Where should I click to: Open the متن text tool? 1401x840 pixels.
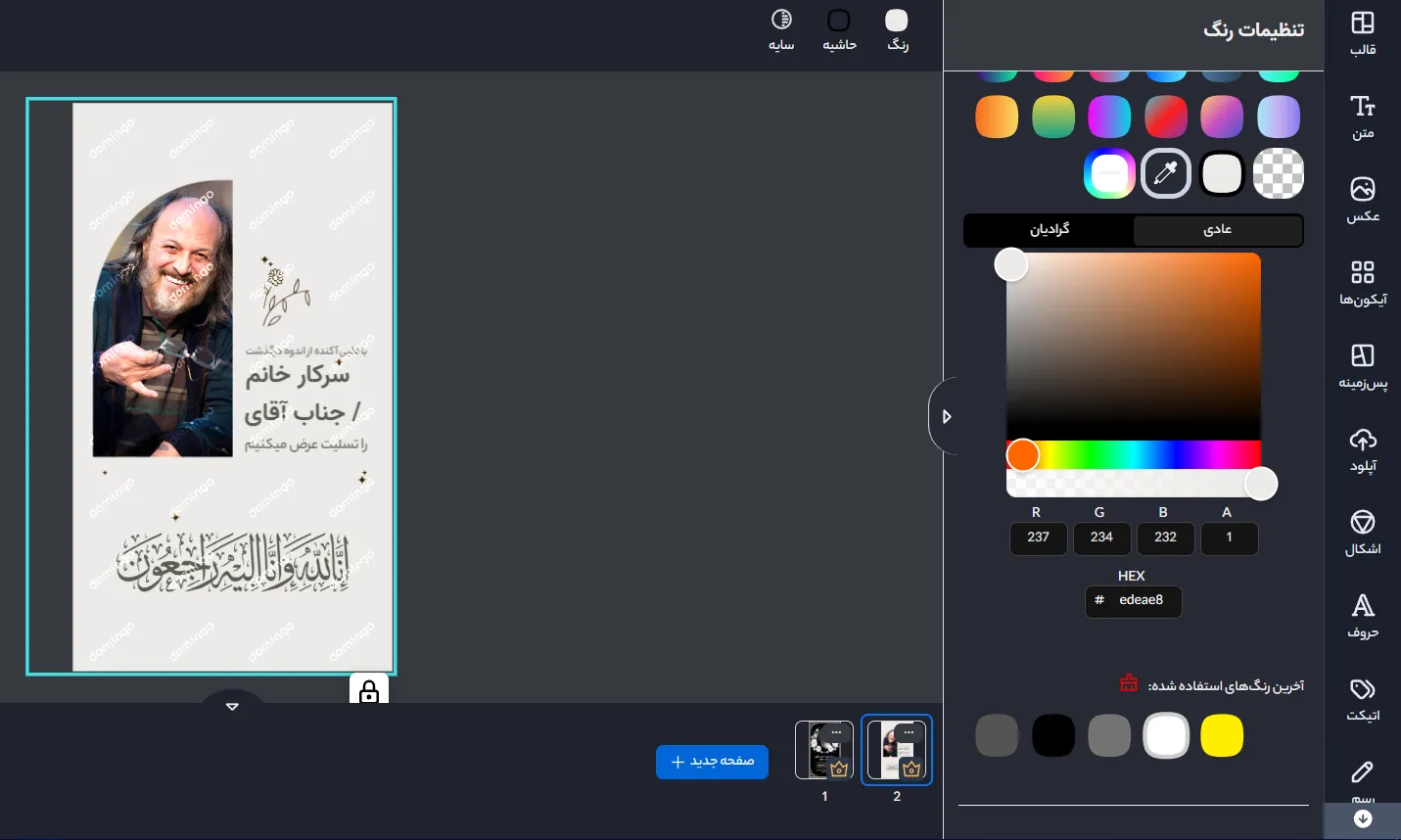1363,117
